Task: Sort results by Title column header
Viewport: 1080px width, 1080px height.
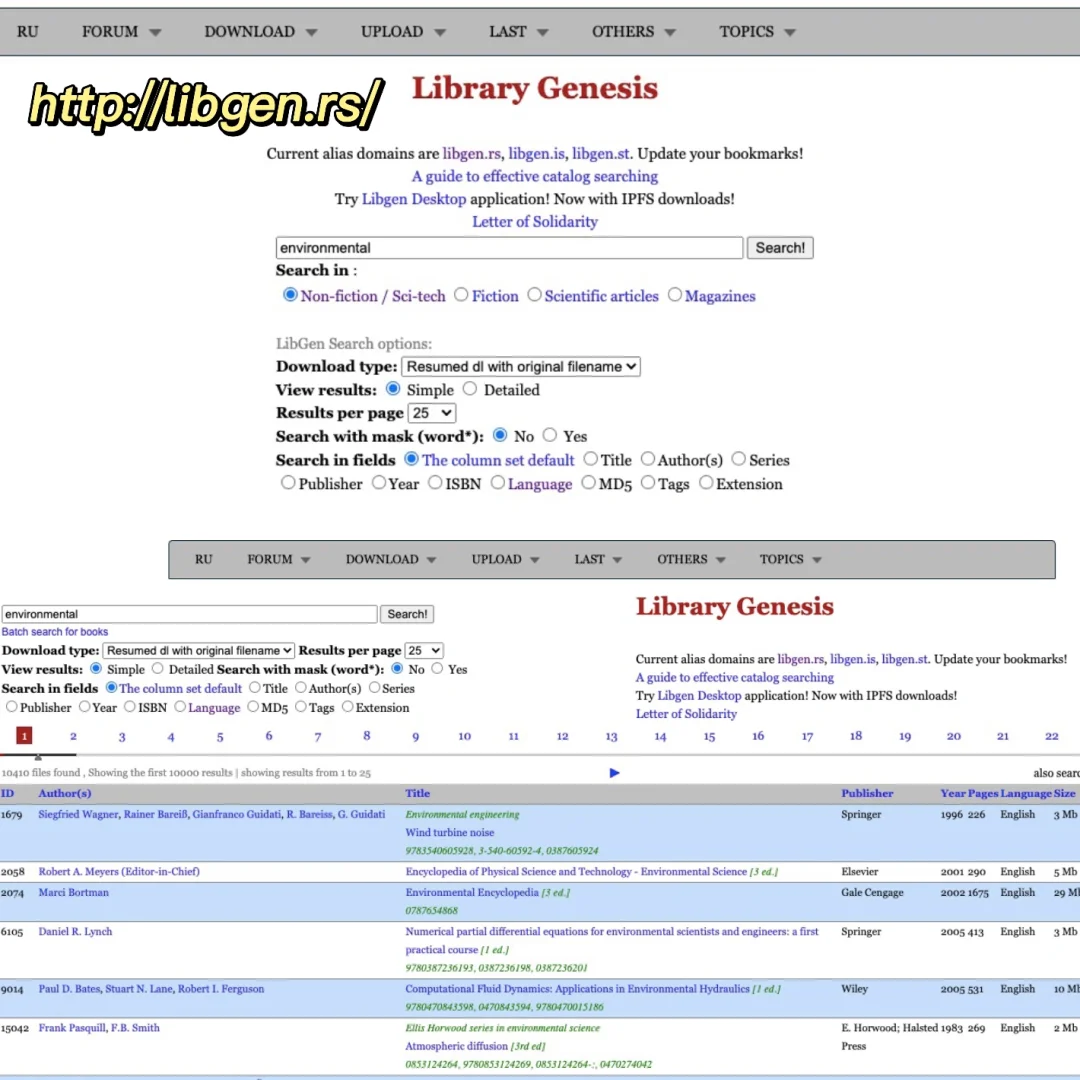Action: coord(417,793)
